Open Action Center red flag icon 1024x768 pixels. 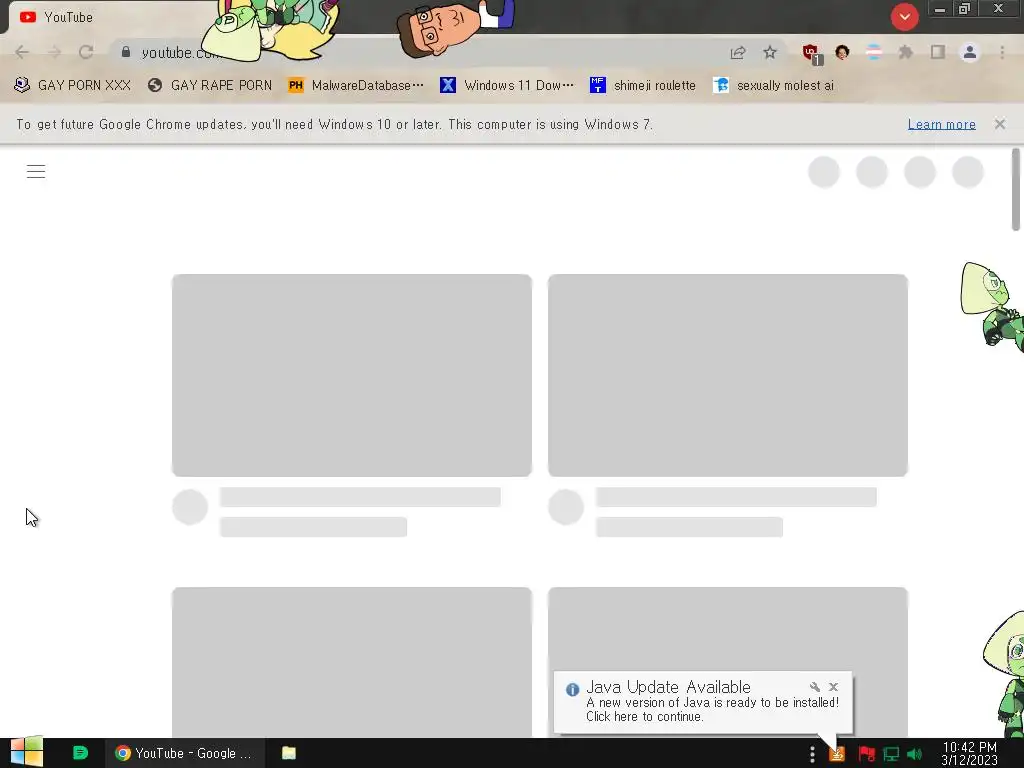pyautogui.click(x=867, y=754)
